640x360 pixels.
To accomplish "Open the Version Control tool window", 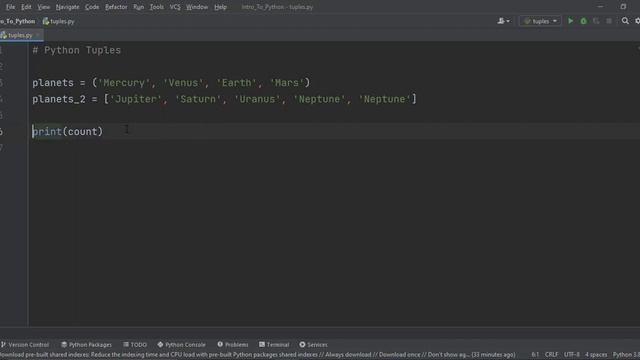I will click(x=25, y=344).
